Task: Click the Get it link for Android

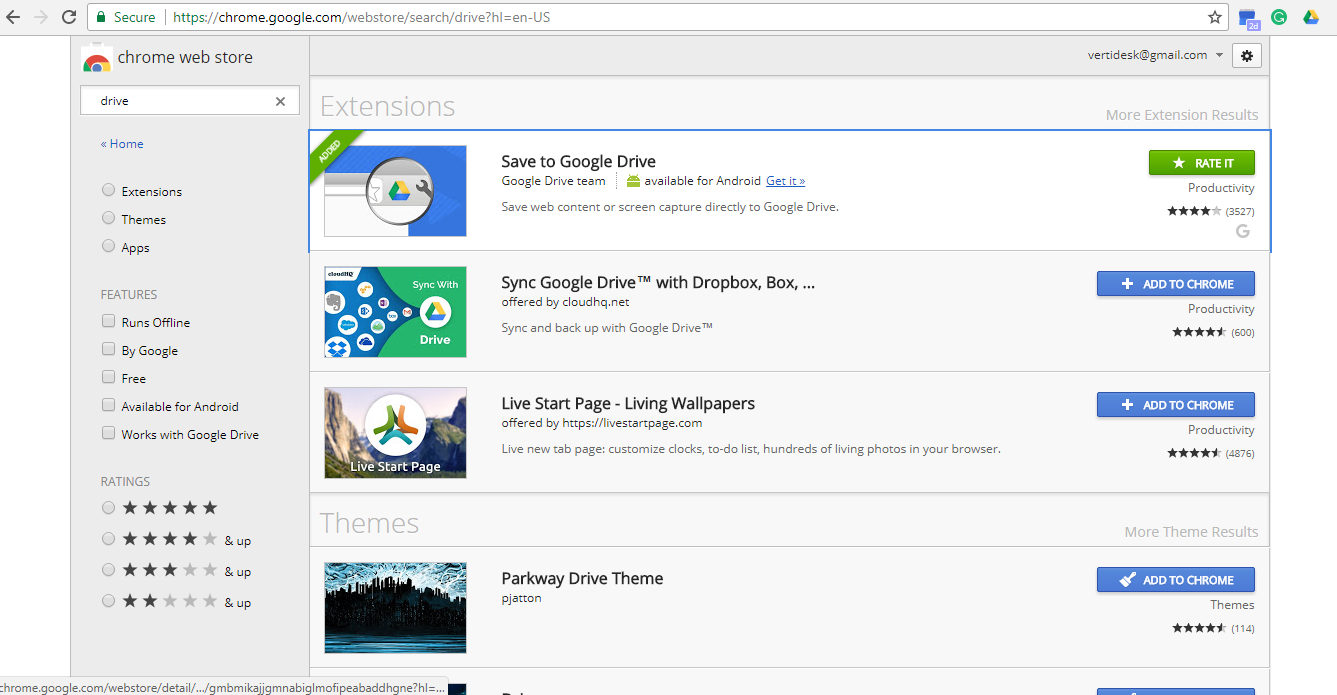Action: [x=785, y=181]
